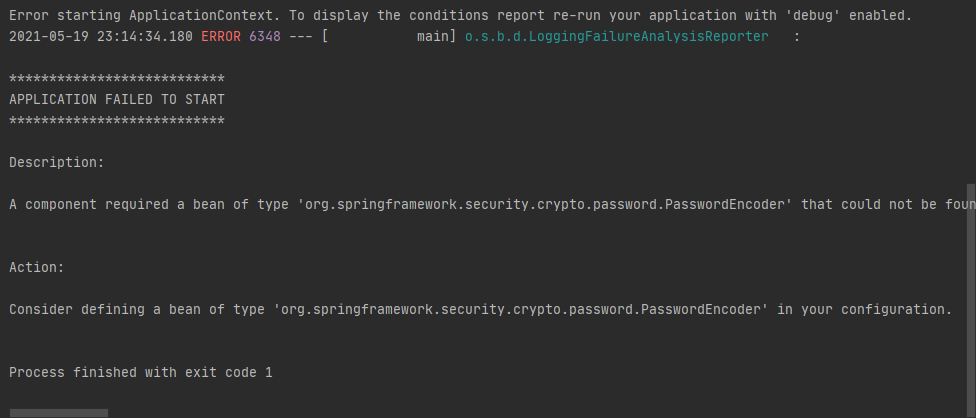Viewport: 976px width, 418px height.
Task: Click the vertical scrollbar on right edge
Action: coord(971,300)
